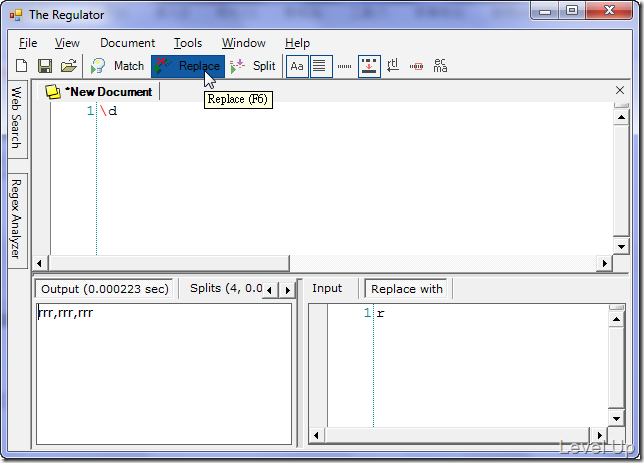Toggle the rtl right-to-left option

[393, 66]
